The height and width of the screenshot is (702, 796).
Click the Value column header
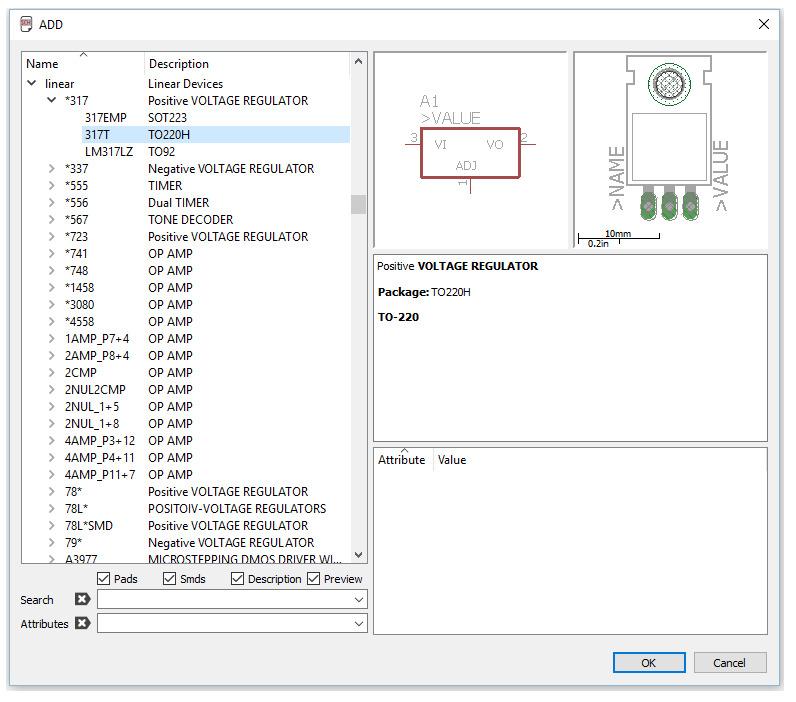pos(452,459)
